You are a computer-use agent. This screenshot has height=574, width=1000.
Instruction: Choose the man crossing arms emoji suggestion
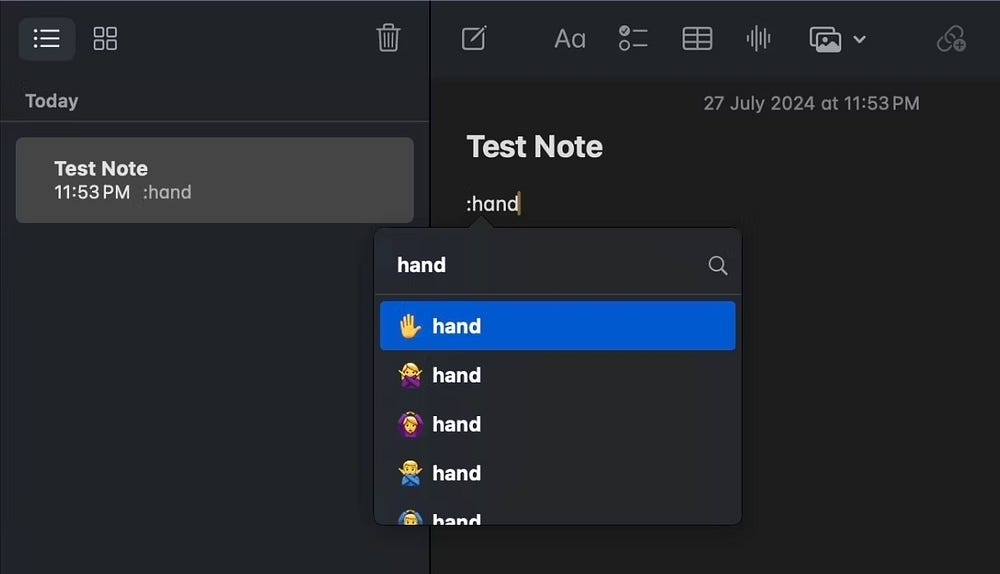click(x=557, y=473)
